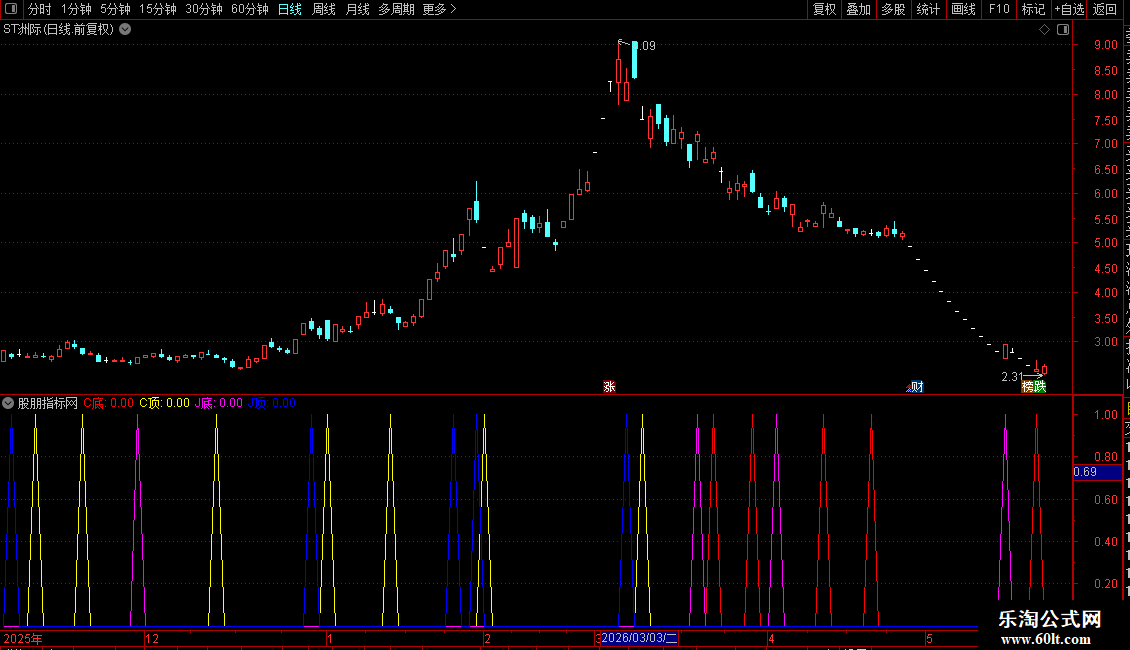The width and height of the screenshot is (1130, 650).
Task: Expand the 股朋指标网 indicator dropdown arrow
Action: 8,403
